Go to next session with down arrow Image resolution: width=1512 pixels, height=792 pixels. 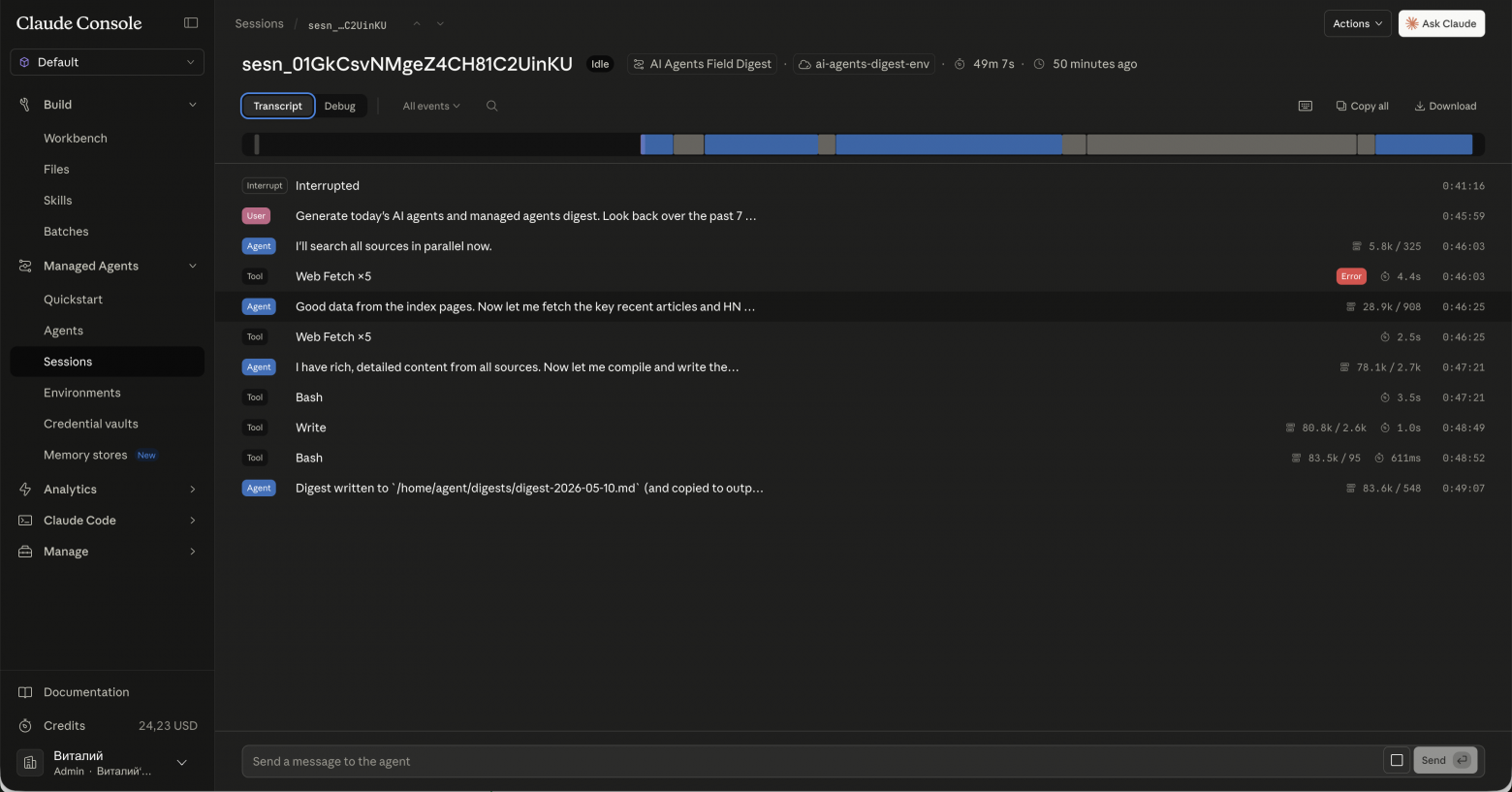[x=440, y=24]
